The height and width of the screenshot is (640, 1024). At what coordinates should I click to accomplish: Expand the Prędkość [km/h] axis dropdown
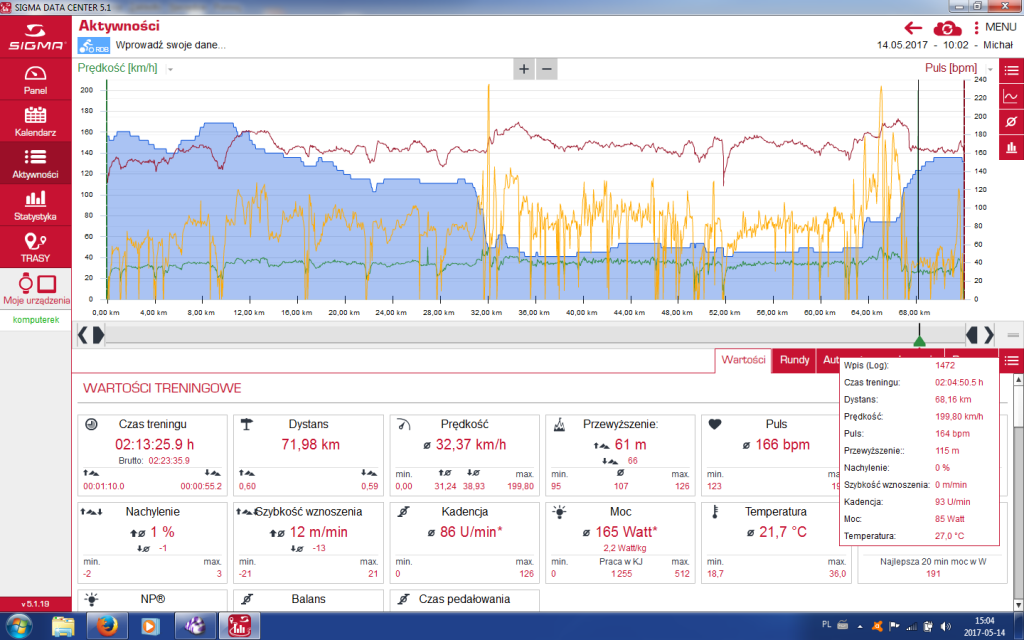click(x=171, y=69)
